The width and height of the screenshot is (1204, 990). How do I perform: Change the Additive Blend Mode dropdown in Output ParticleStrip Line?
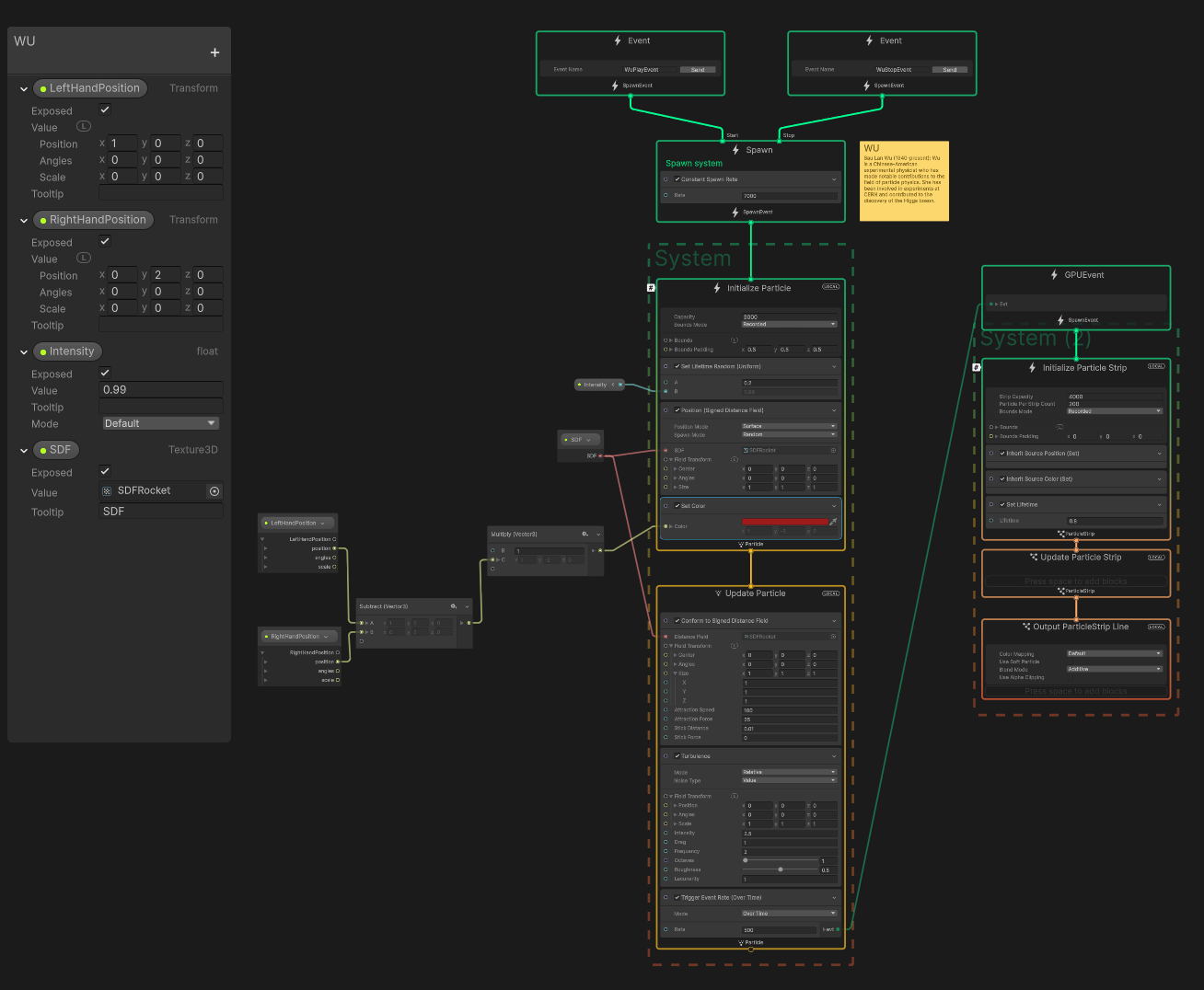coord(1114,668)
